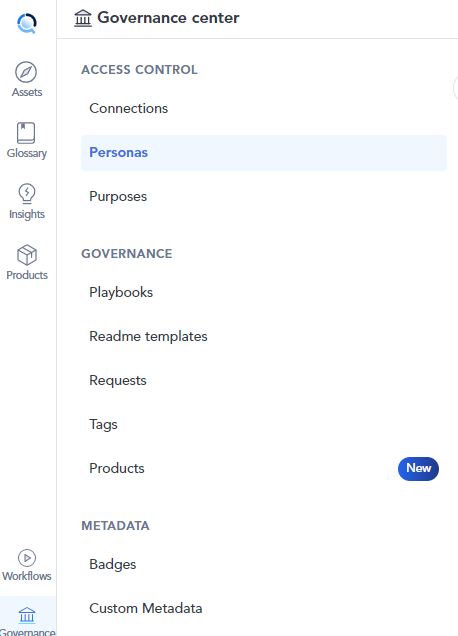The image size is (458, 636).
Task: Open the Glossary book icon
Action: click(x=26, y=133)
